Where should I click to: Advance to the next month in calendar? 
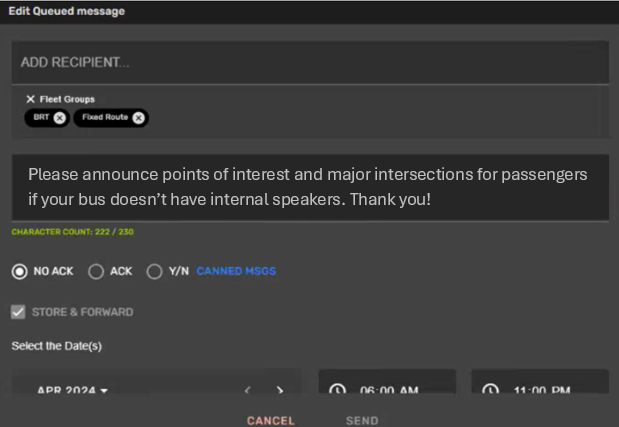[280, 390]
